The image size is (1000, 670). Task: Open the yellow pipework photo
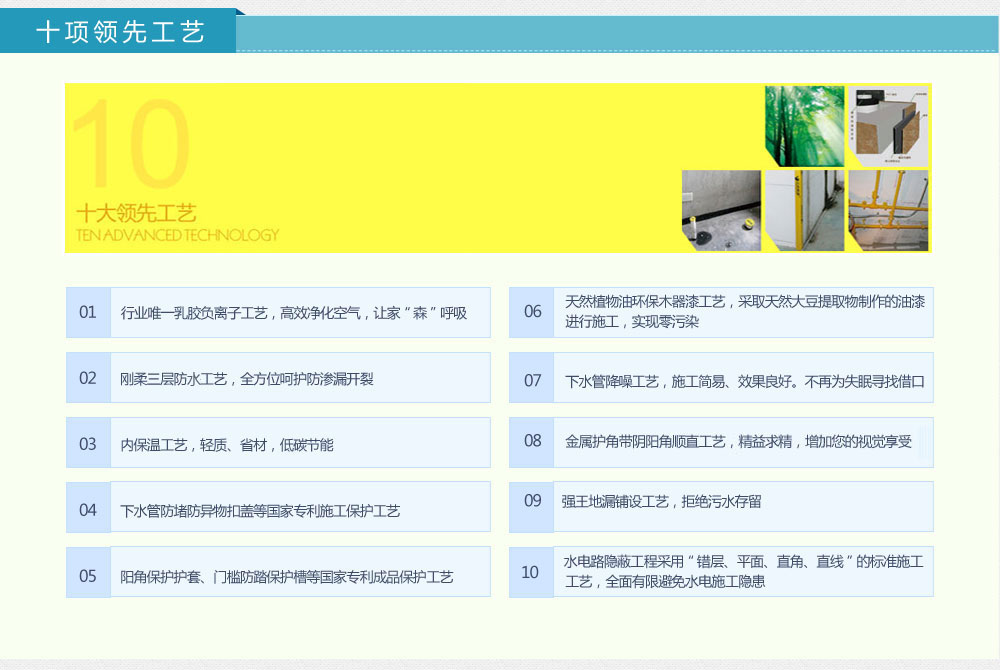888,210
